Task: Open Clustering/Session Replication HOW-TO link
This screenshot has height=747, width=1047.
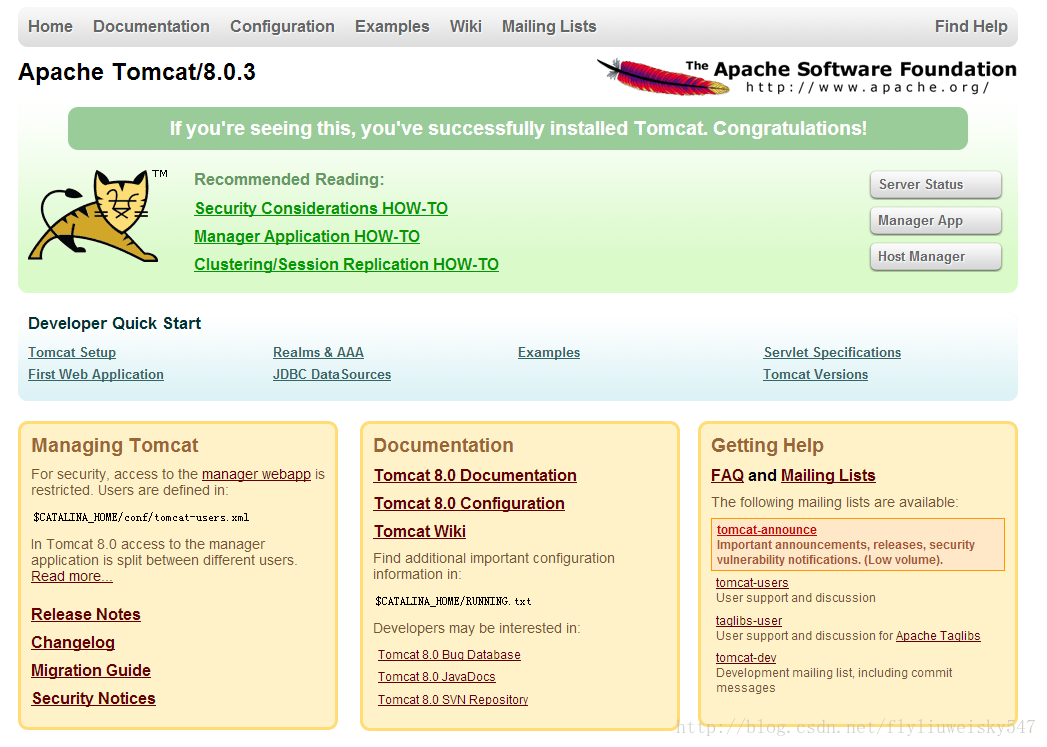Action: (346, 264)
